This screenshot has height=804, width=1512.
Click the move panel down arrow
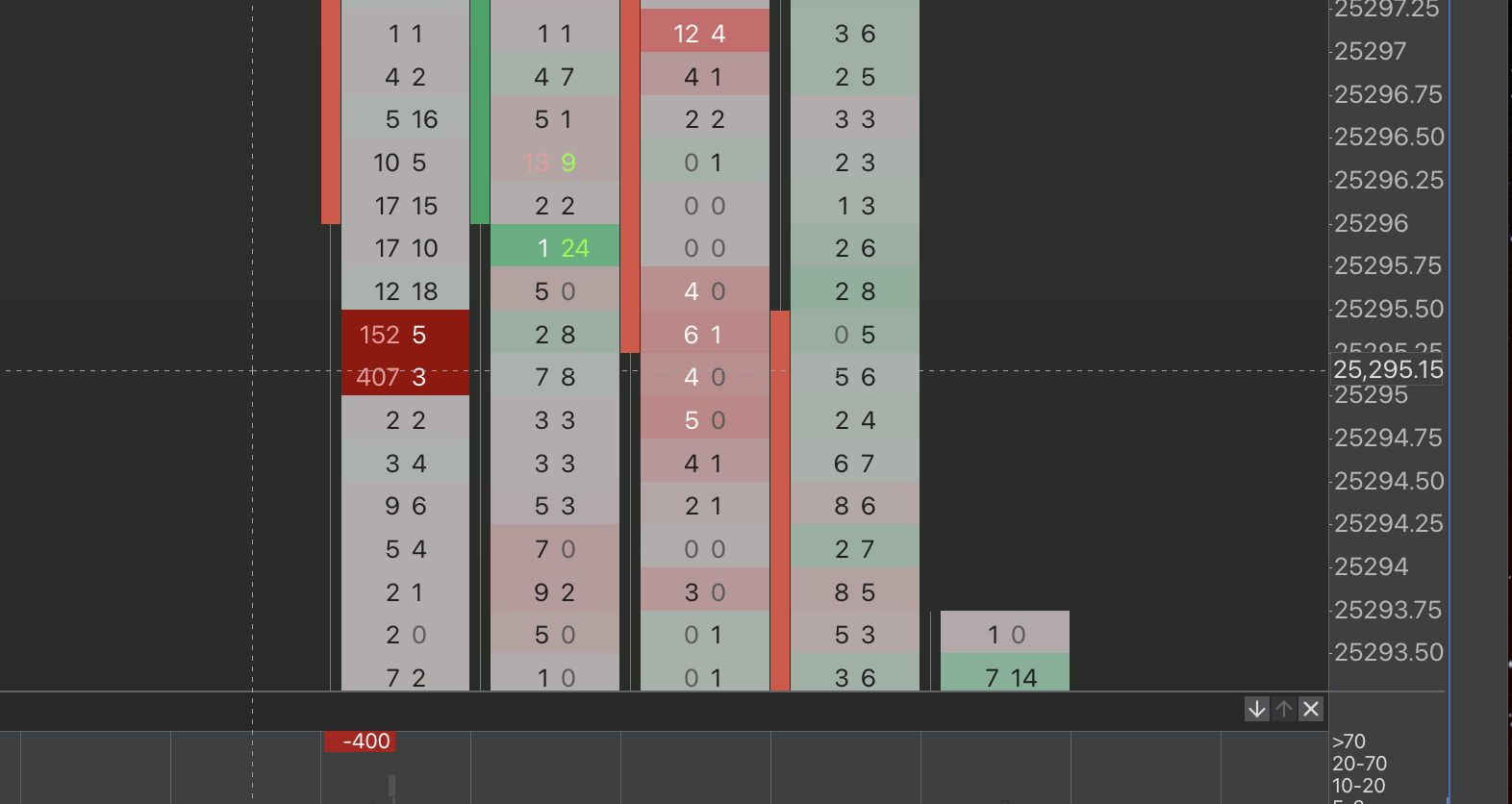tap(1256, 709)
